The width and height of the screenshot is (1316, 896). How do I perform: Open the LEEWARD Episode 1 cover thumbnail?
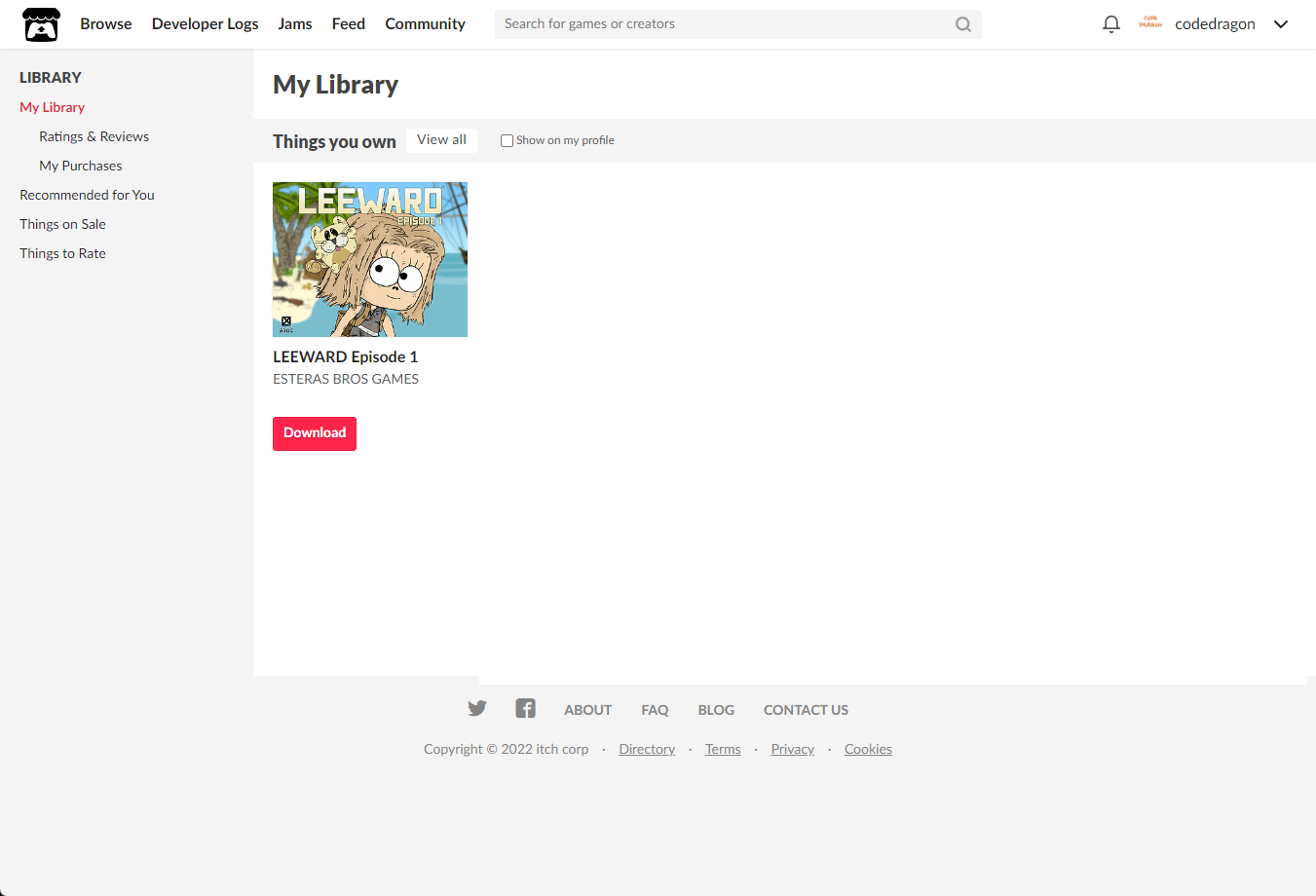[370, 259]
